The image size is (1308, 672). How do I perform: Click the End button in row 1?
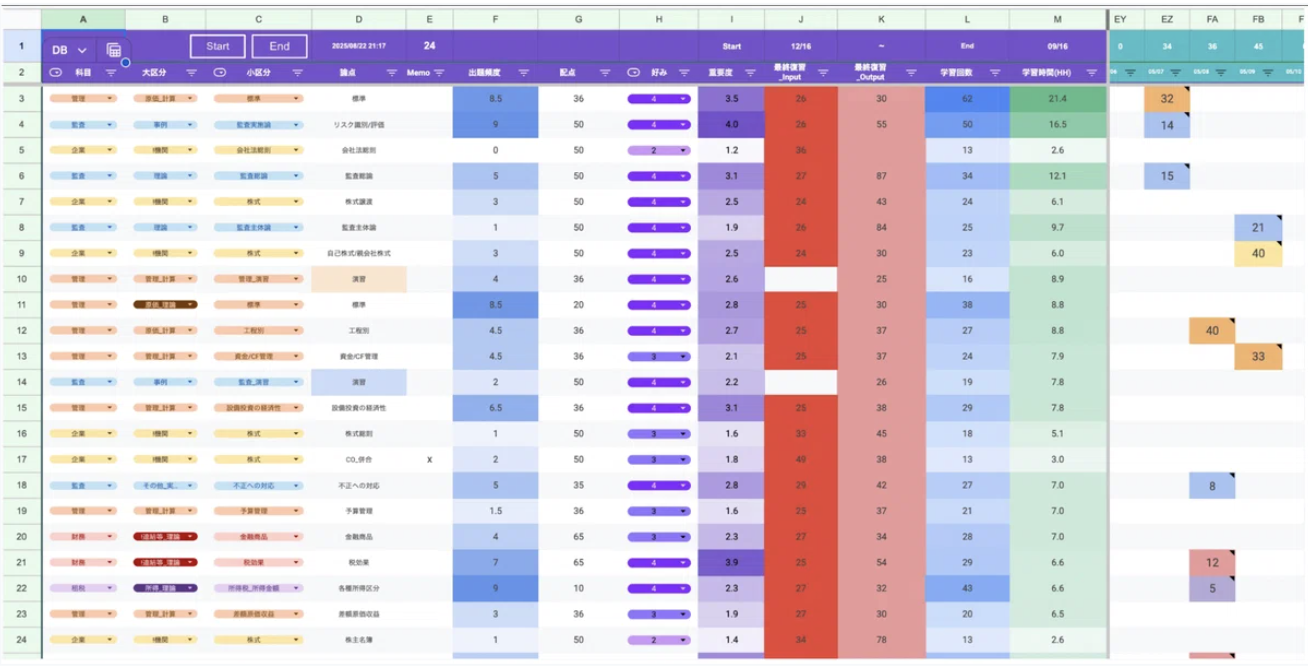[x=279, y=46]
